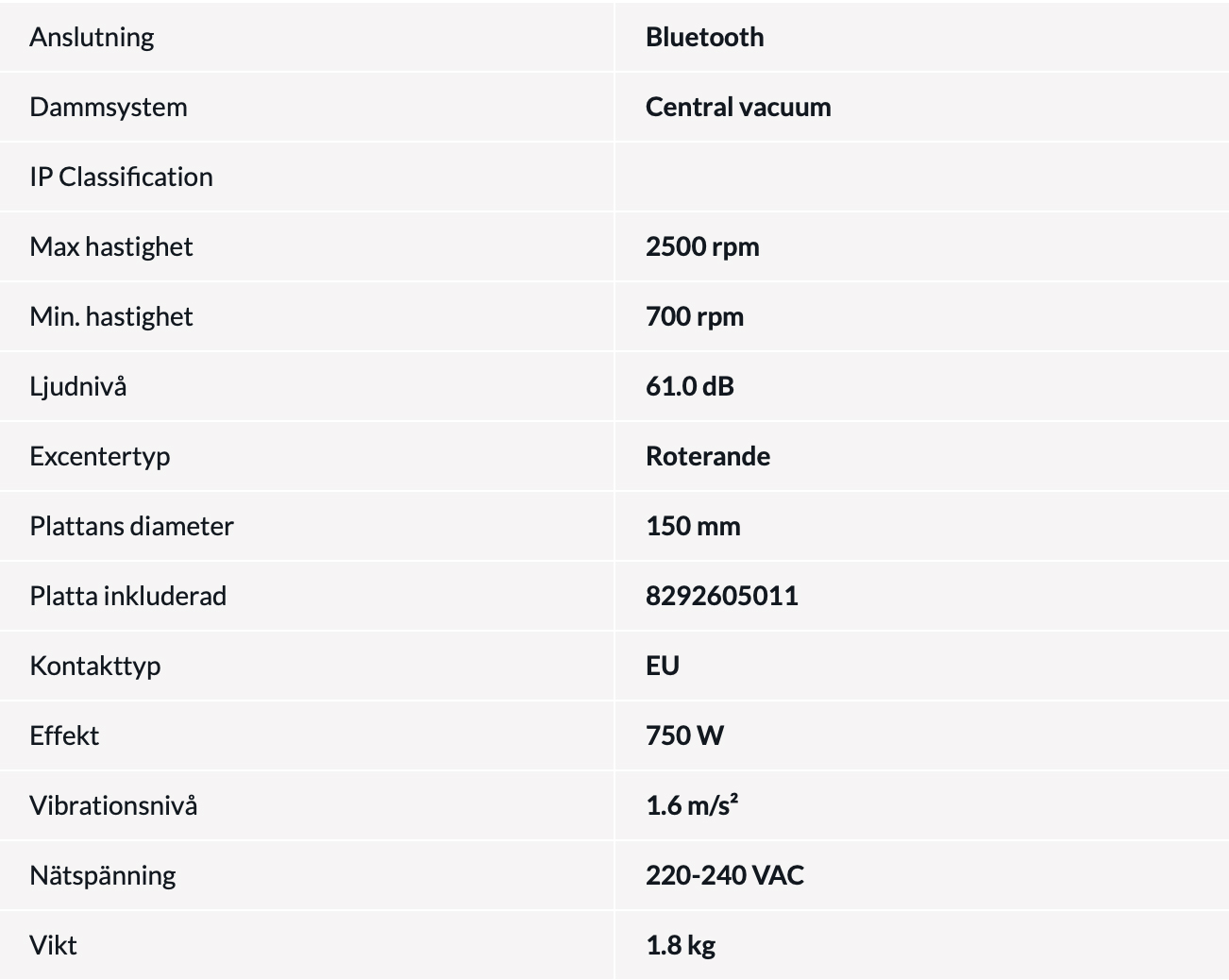Click the EU plug type value

663,666
